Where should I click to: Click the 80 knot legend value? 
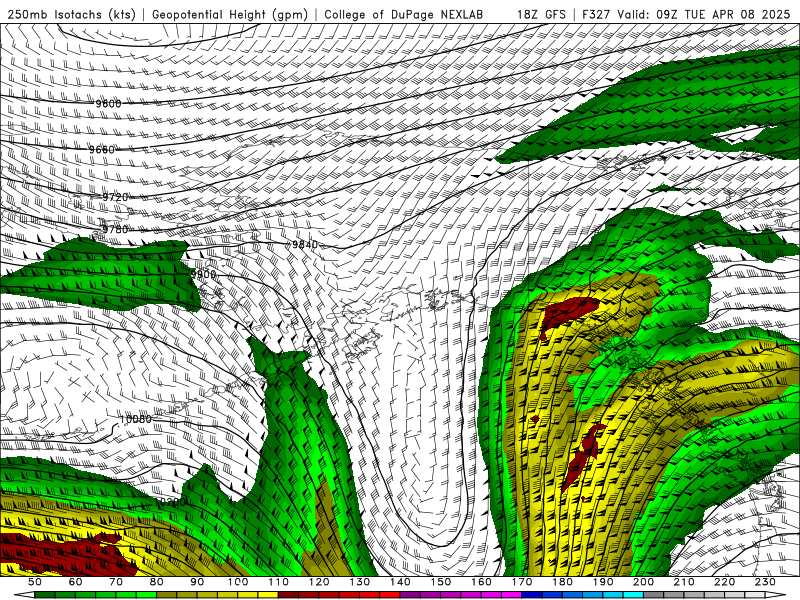point(156,582)
